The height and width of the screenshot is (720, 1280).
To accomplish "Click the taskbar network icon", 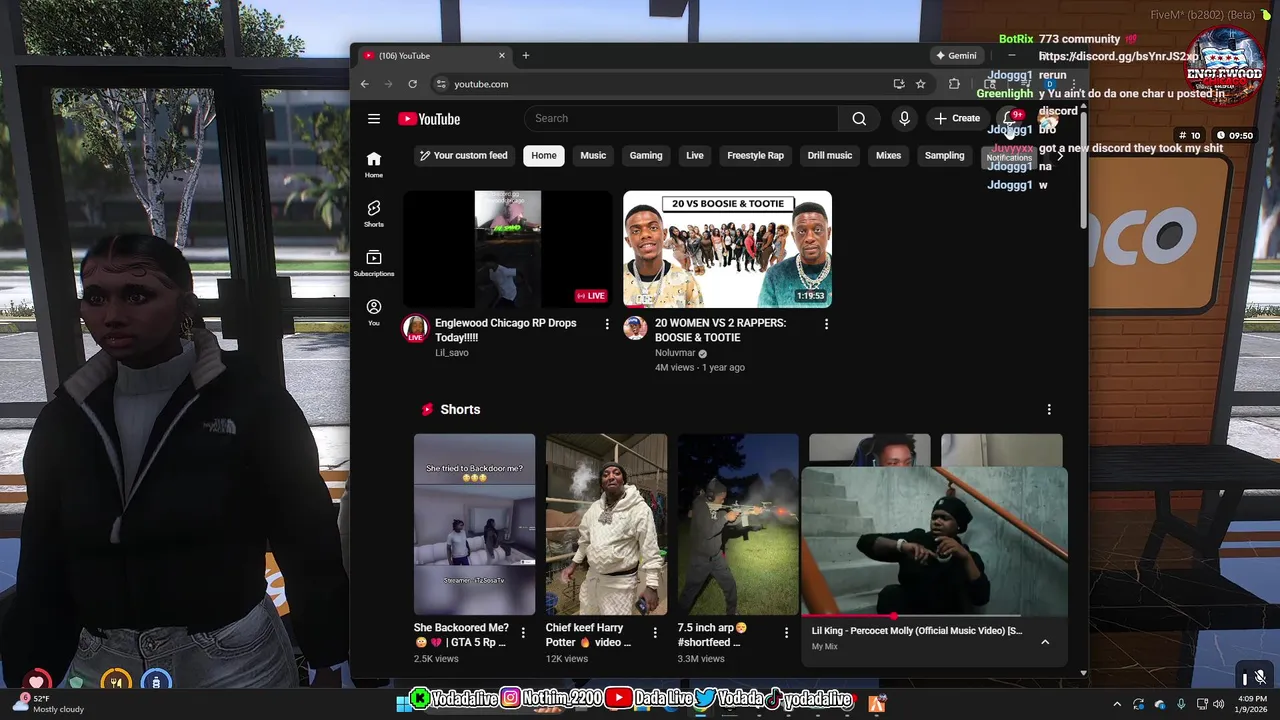I will tap(1202, 704).
